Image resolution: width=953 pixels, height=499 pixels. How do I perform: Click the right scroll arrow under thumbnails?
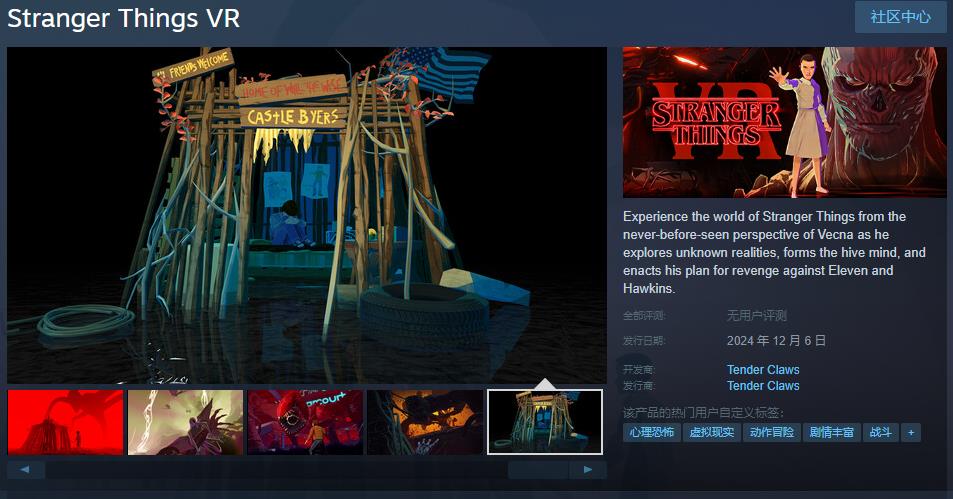coord(588,469)
